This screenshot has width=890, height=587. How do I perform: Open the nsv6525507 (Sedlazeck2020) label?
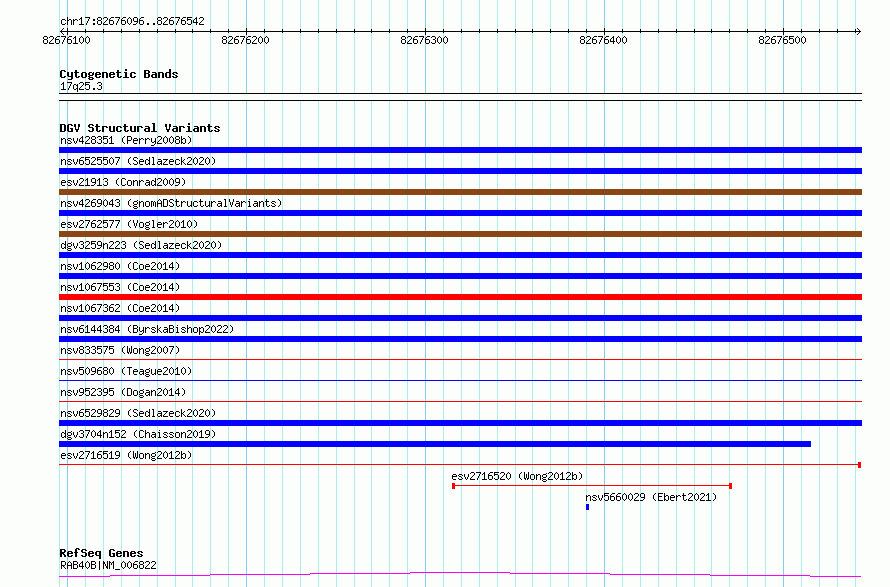click(138, 161)
